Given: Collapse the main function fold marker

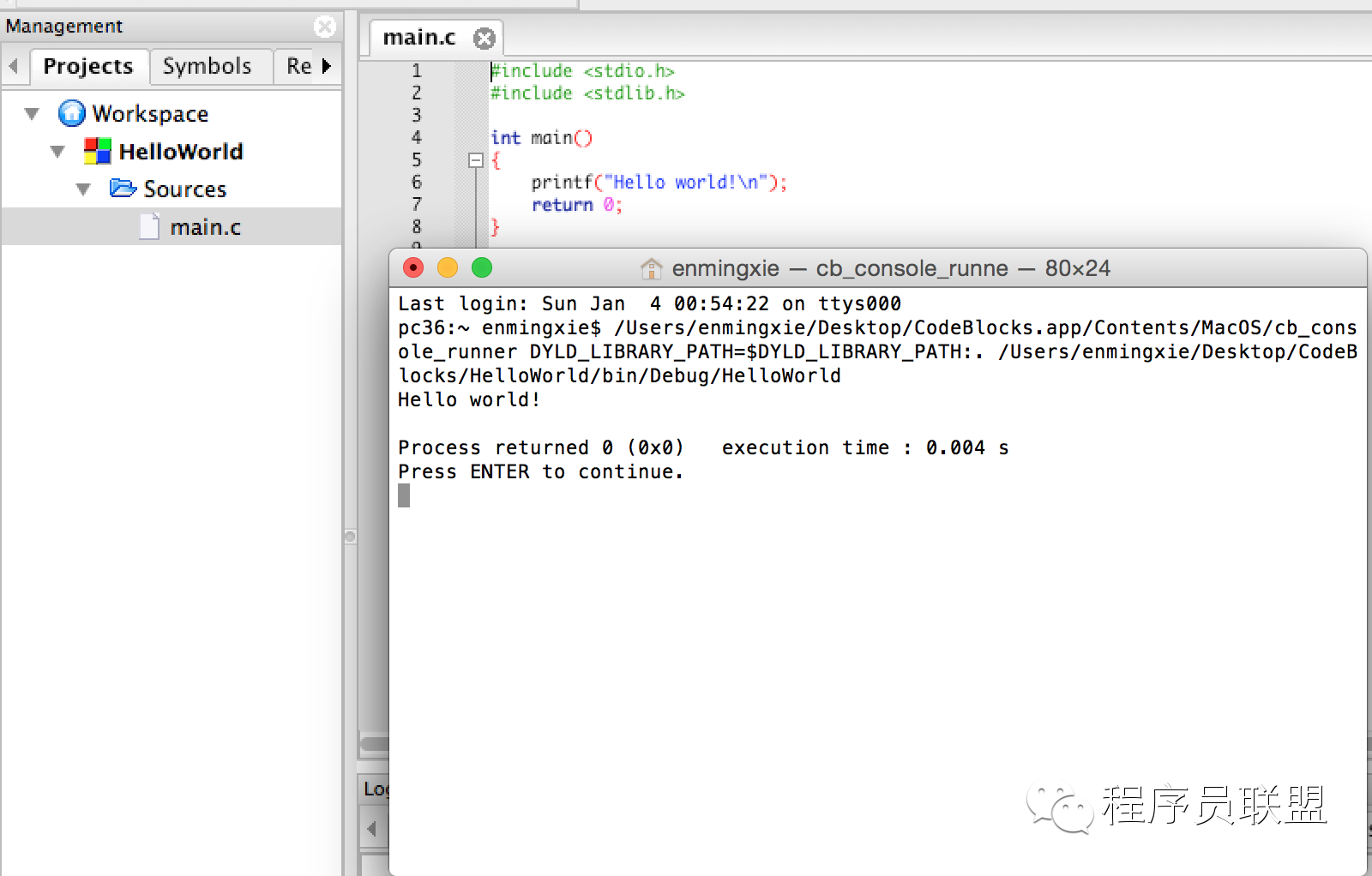Looking at the screenshot, I should coord(476,160).
